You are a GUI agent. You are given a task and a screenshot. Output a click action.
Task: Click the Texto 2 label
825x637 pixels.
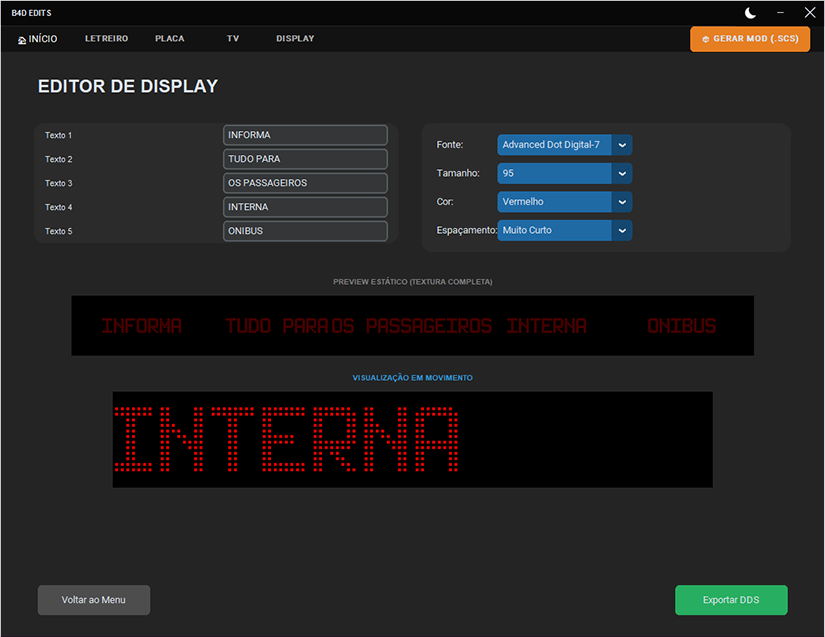(58, 159)
